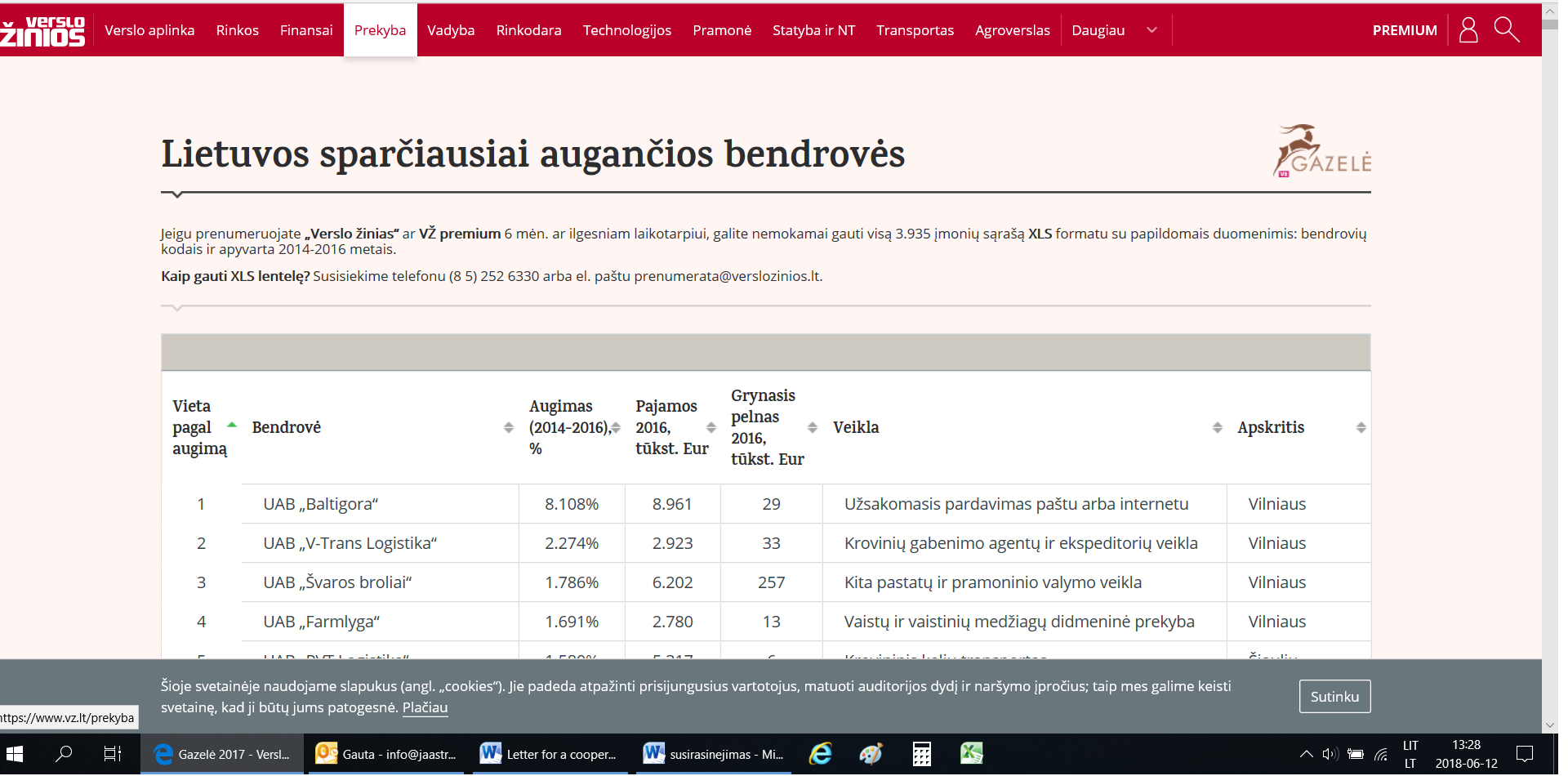Expand the Daugiau dropdown chevron
The width and height of the screenshot is (1568, 776).
[1152, 30]
